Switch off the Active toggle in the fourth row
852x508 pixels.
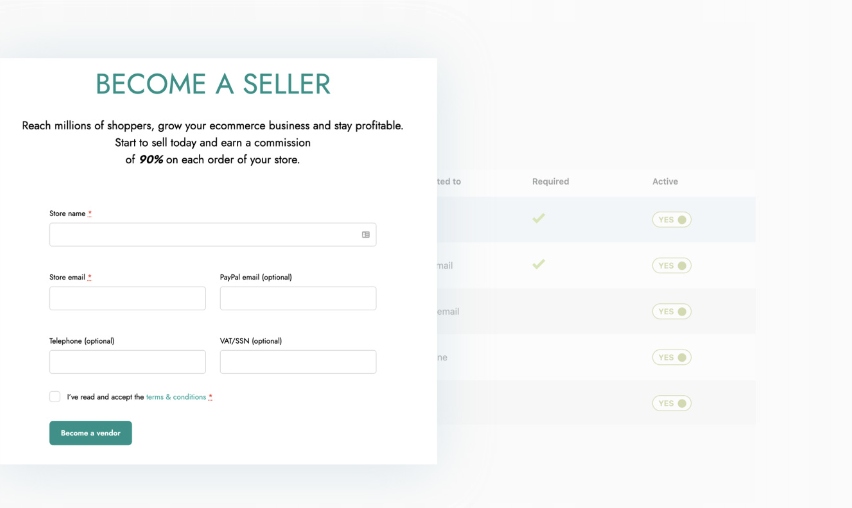pyautogui.click(x=671, y=358)
